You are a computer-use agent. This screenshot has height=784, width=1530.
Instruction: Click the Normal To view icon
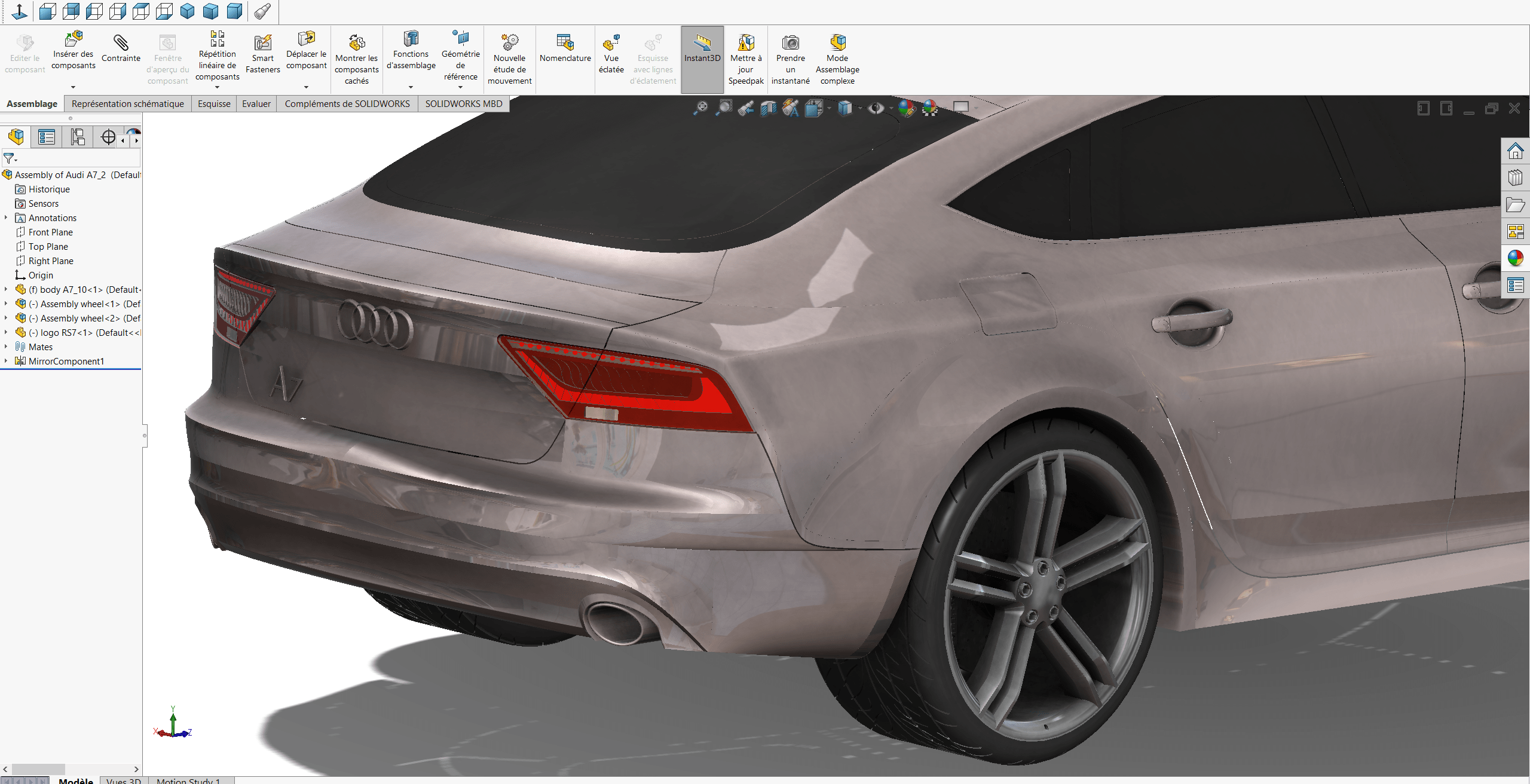tap(20, 11)
